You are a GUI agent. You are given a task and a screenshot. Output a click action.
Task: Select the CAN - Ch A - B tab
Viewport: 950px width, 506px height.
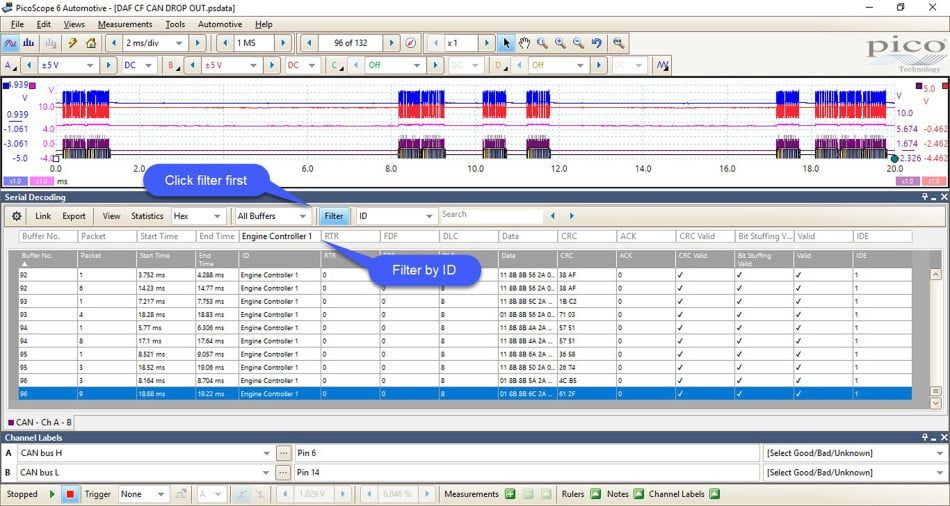click(40, 422)
